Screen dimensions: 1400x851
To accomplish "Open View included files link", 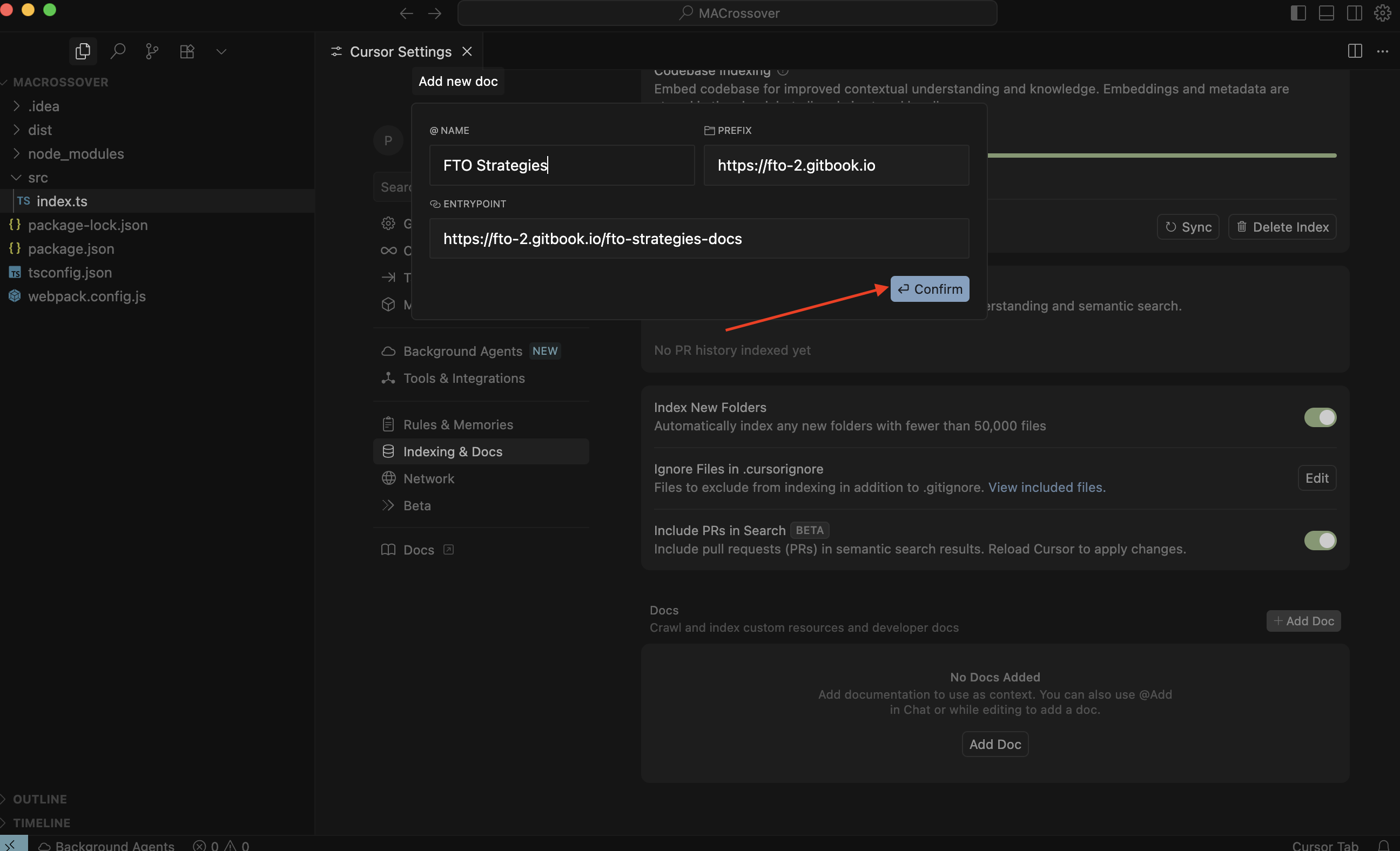I will [1047, 487].
